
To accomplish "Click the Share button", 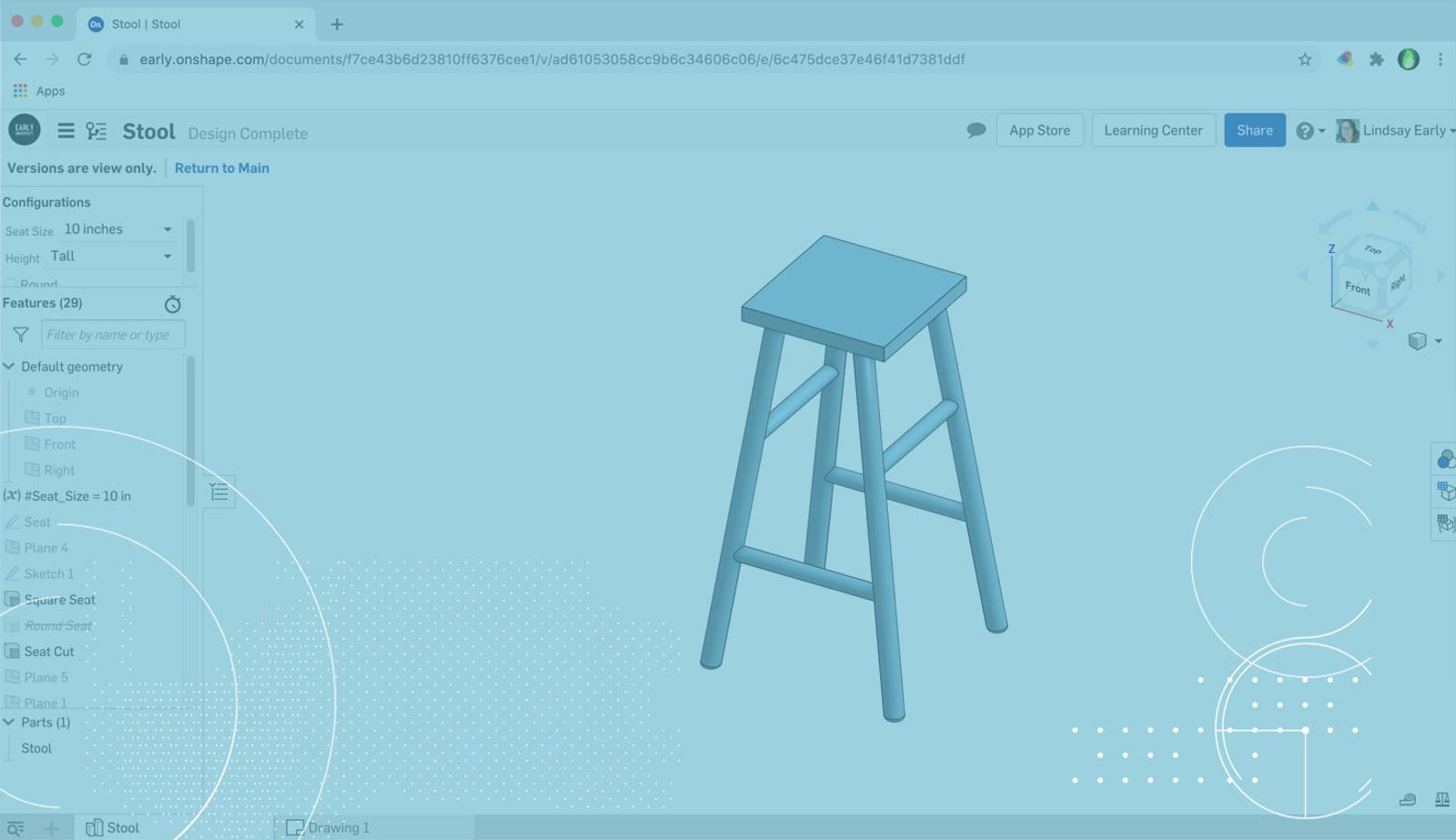I will click(1254, 130).
